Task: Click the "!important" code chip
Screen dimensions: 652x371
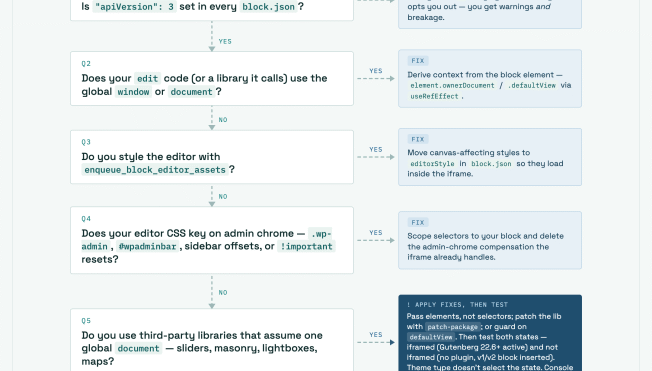Action: 306,247
